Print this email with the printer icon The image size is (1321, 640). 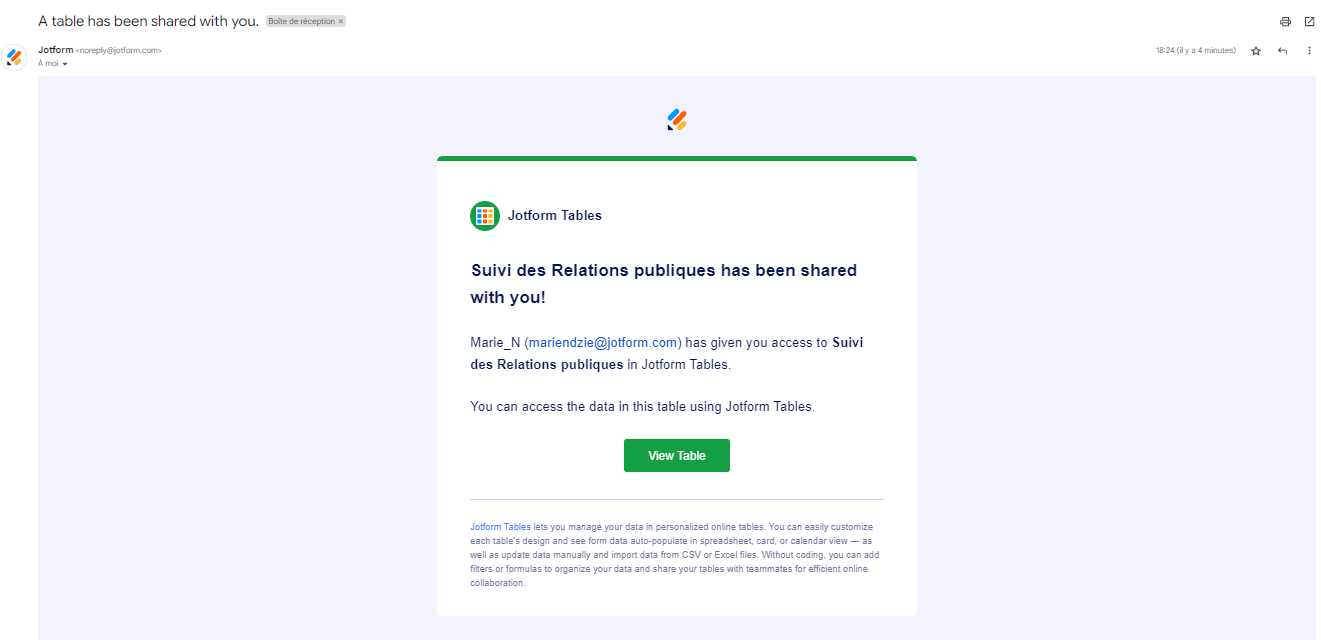click(1285, 22)
